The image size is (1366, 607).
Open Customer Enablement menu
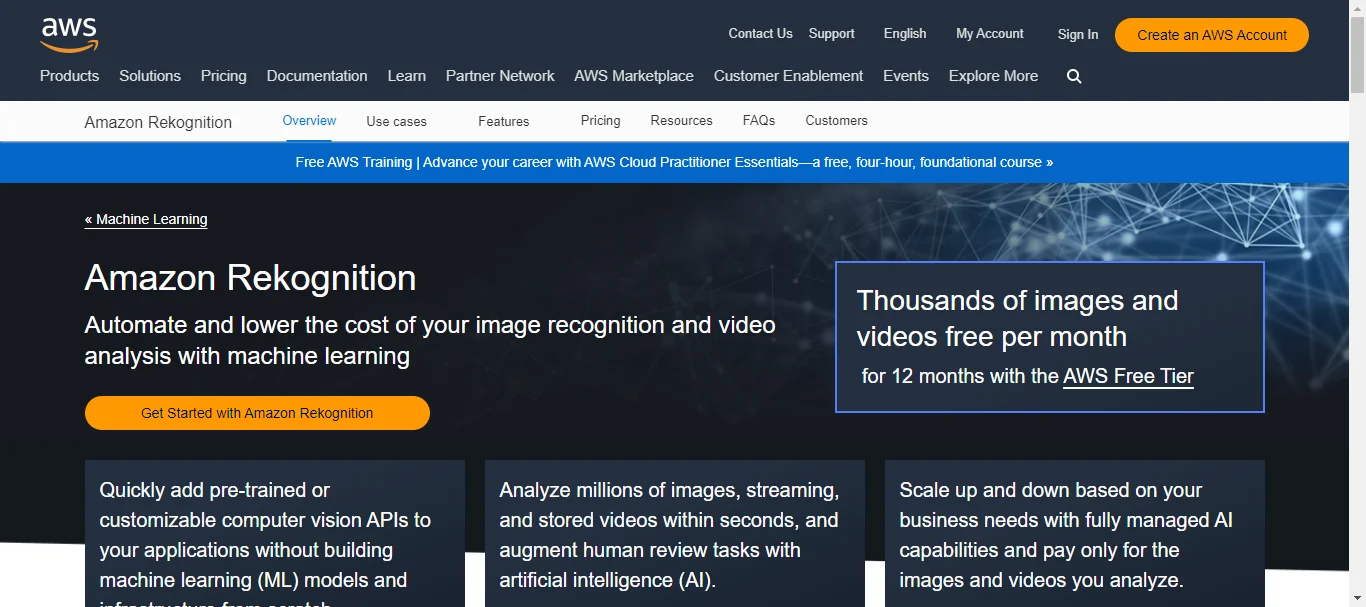788,76
